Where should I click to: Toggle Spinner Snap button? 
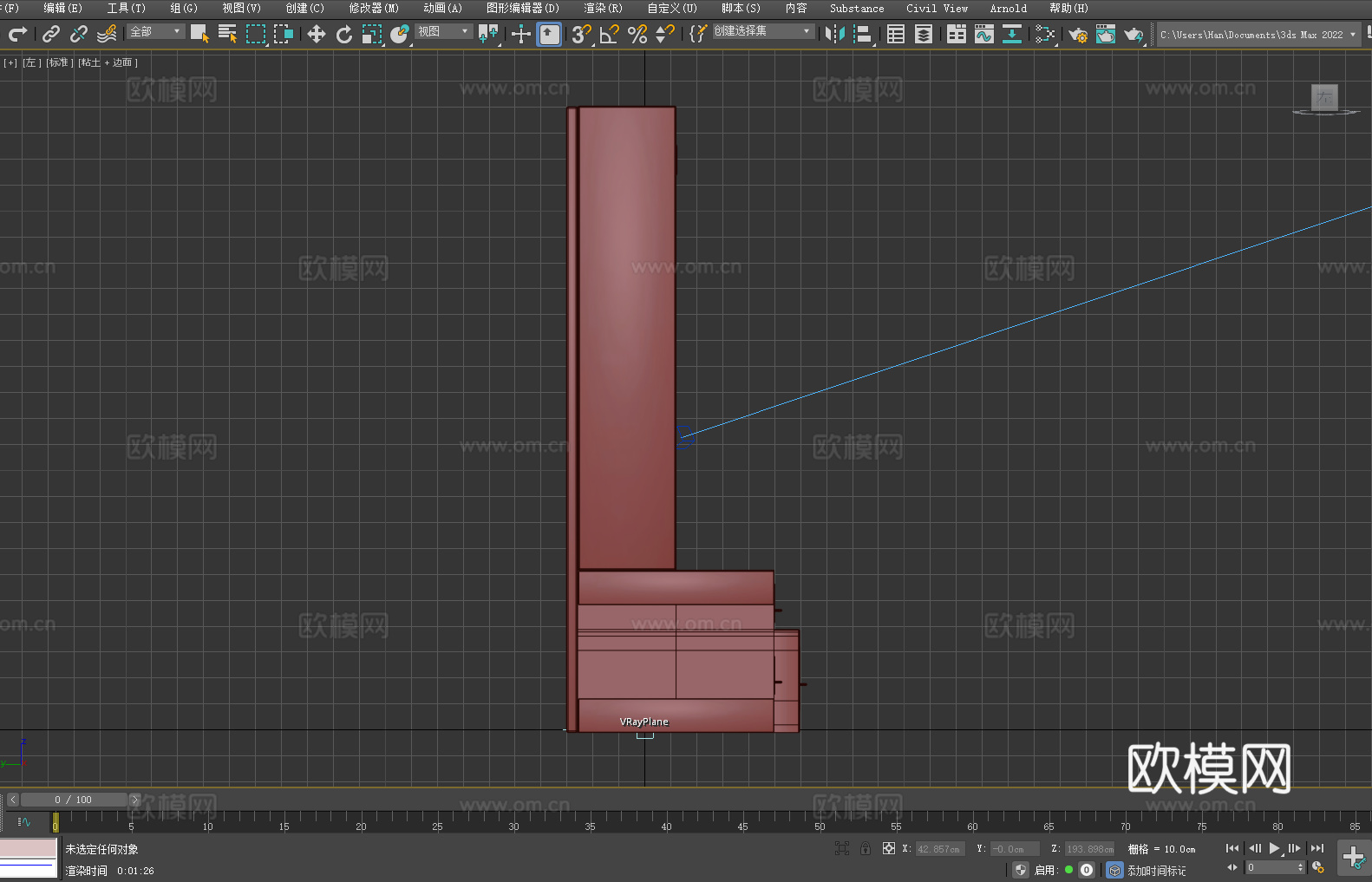click(665, 34)
